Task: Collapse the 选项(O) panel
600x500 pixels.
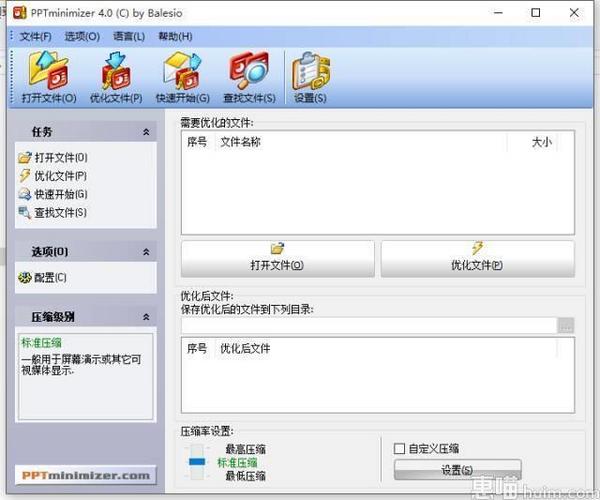Action: point(146,252)
